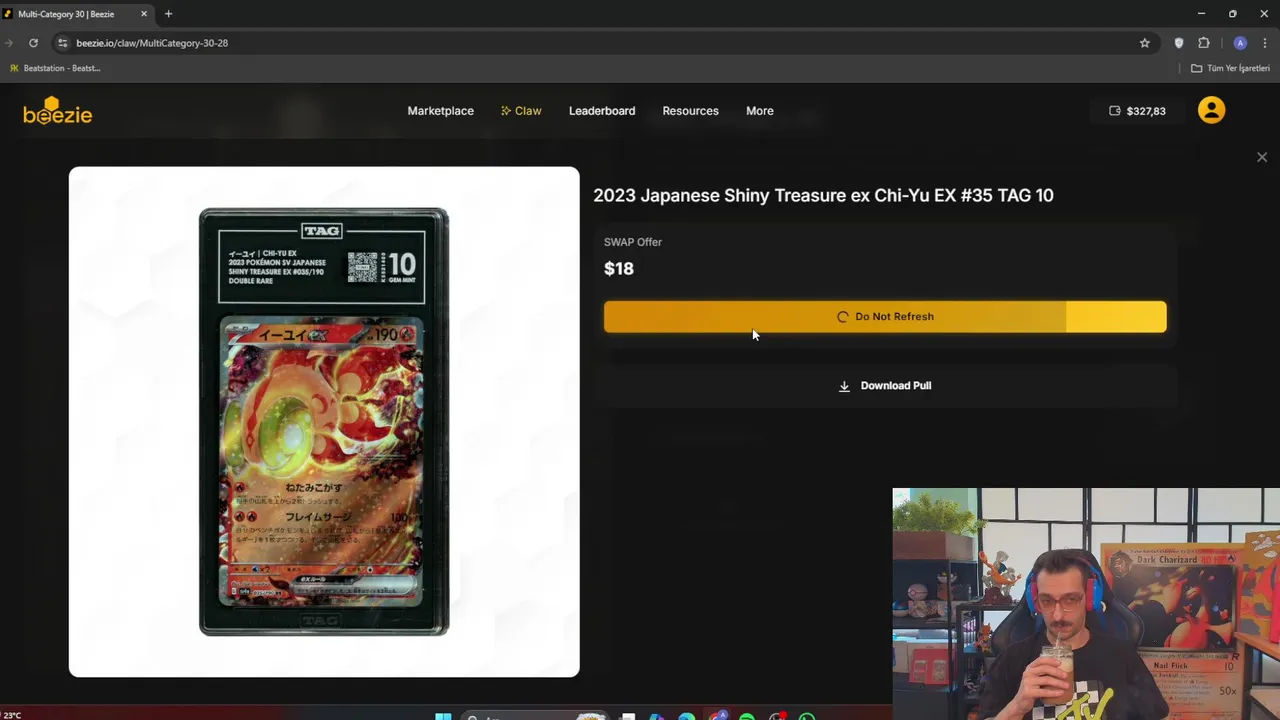Close the card pull dialog

[1262, 157]
